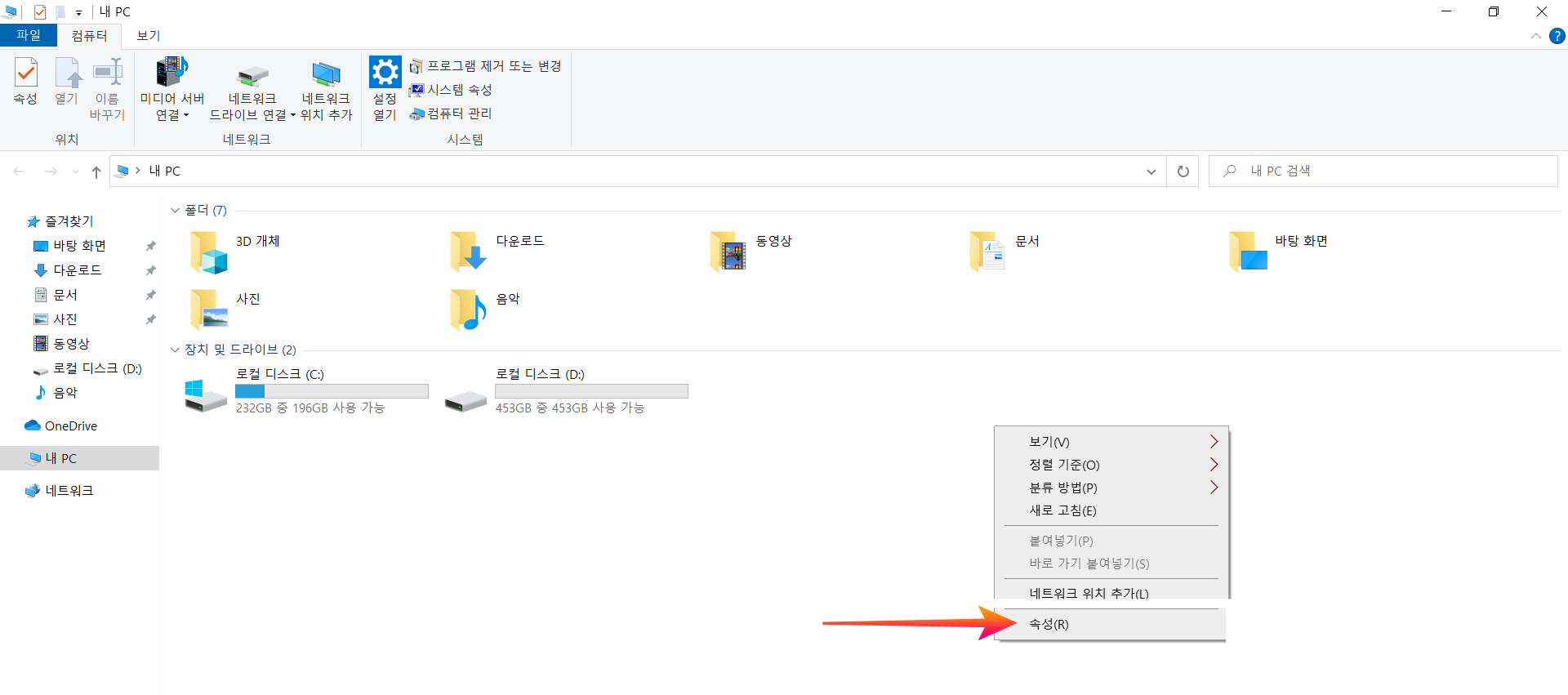Go up one level with up arrow

[x=96, y=172]
